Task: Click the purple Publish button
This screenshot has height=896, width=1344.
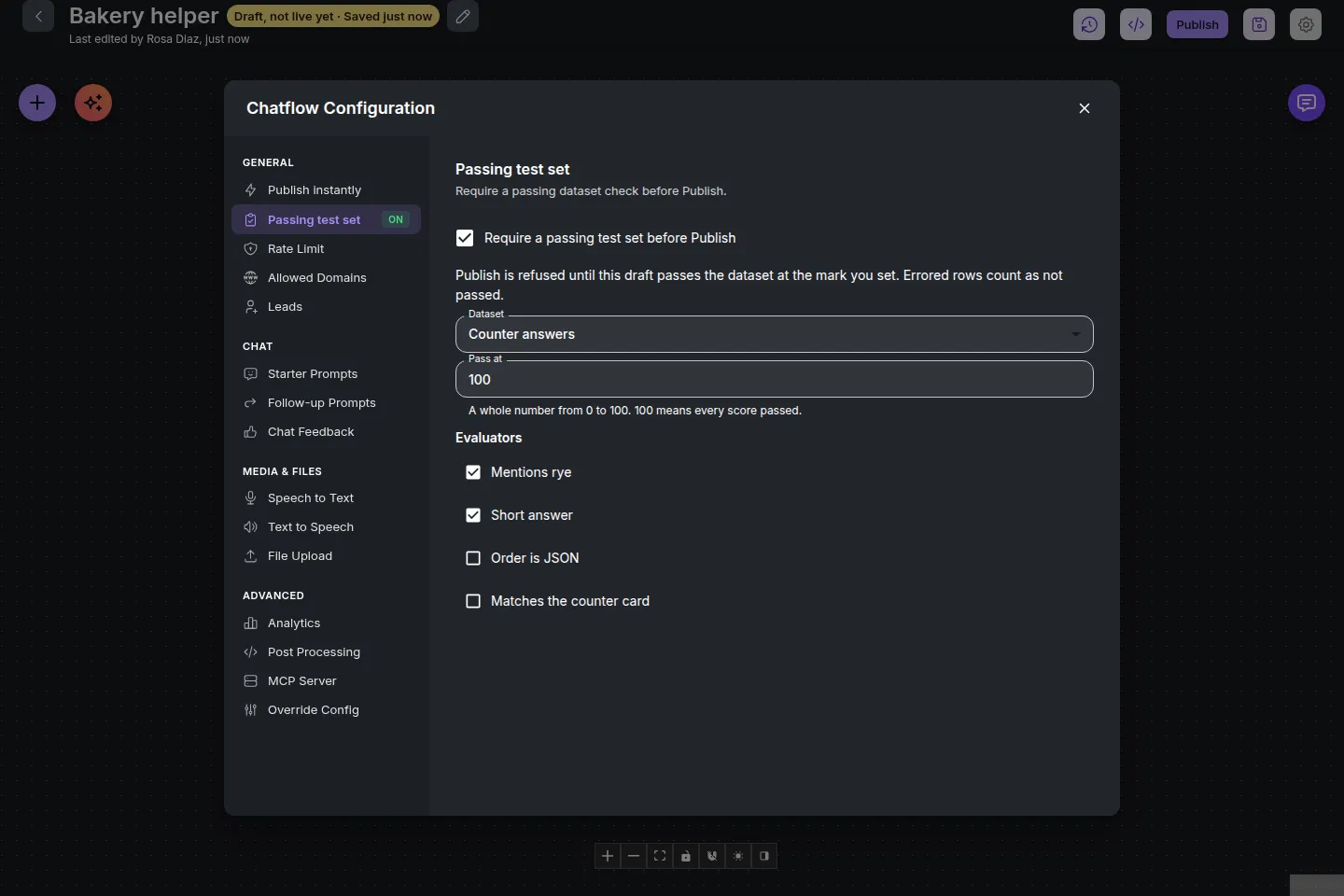Action: [1197, 24]
